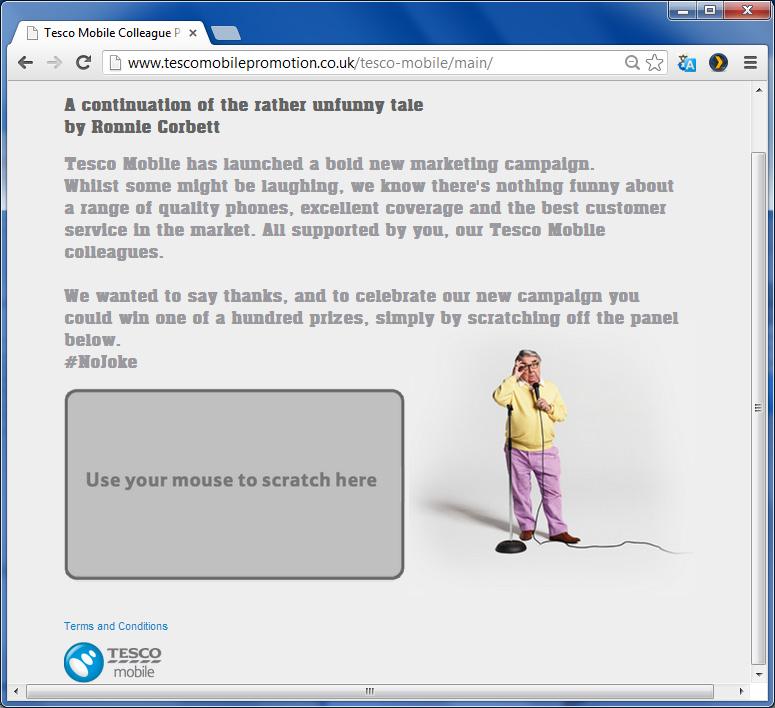The image size is (775, 708).
Task: Open the Chrome hamburger menu
Action: [x=750, y=63]
